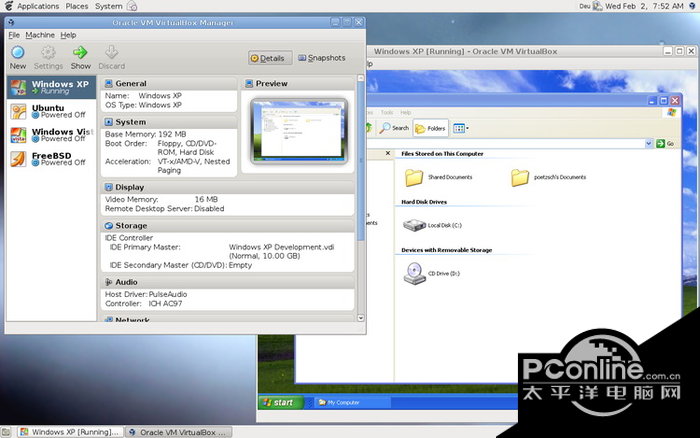Screen dimensions: 700x438
Task: Click the Display section header icon
Action: (x=108, y=187)
